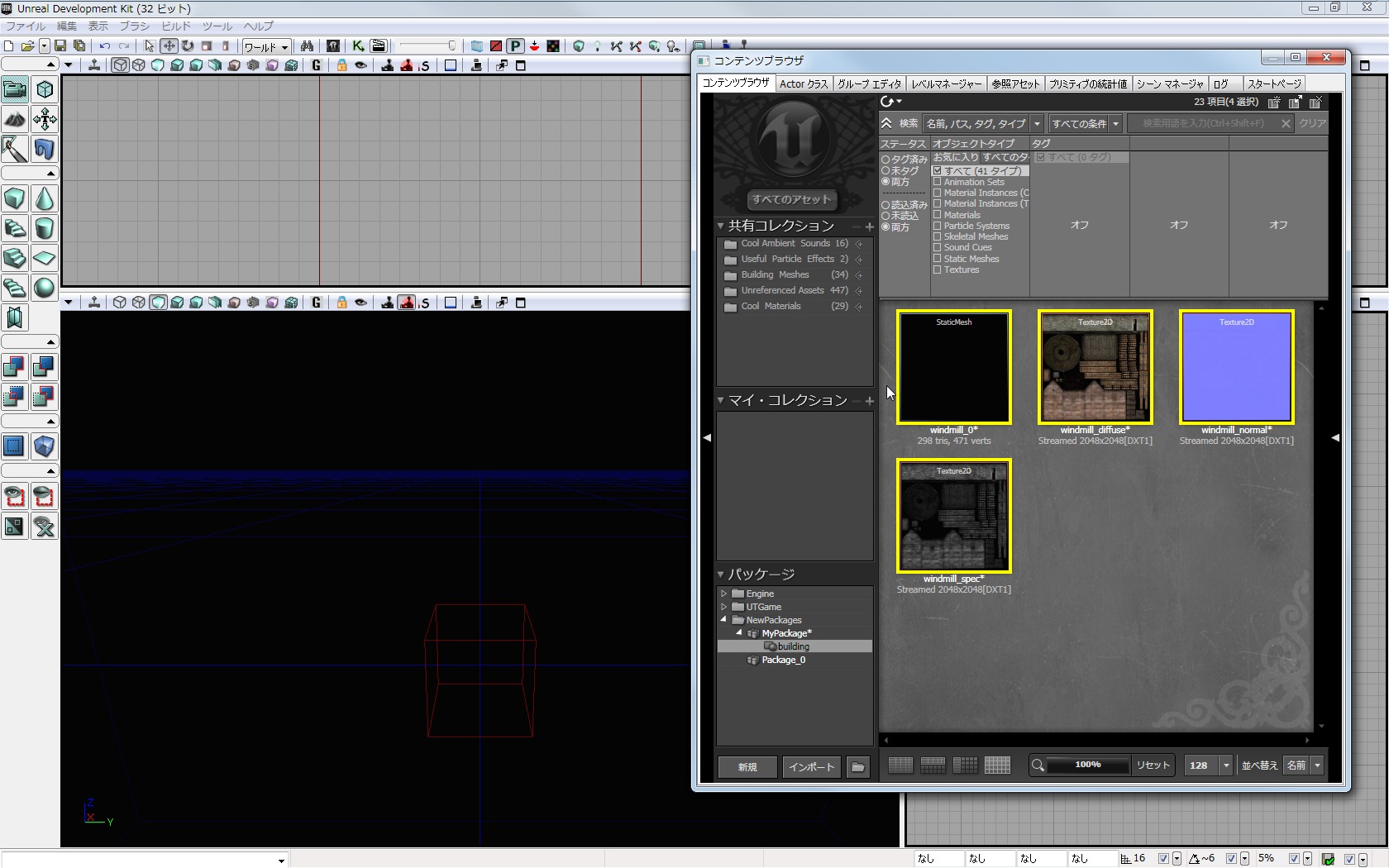
Task: Select the タグ済み status radio button
Action: click(885, 160)
